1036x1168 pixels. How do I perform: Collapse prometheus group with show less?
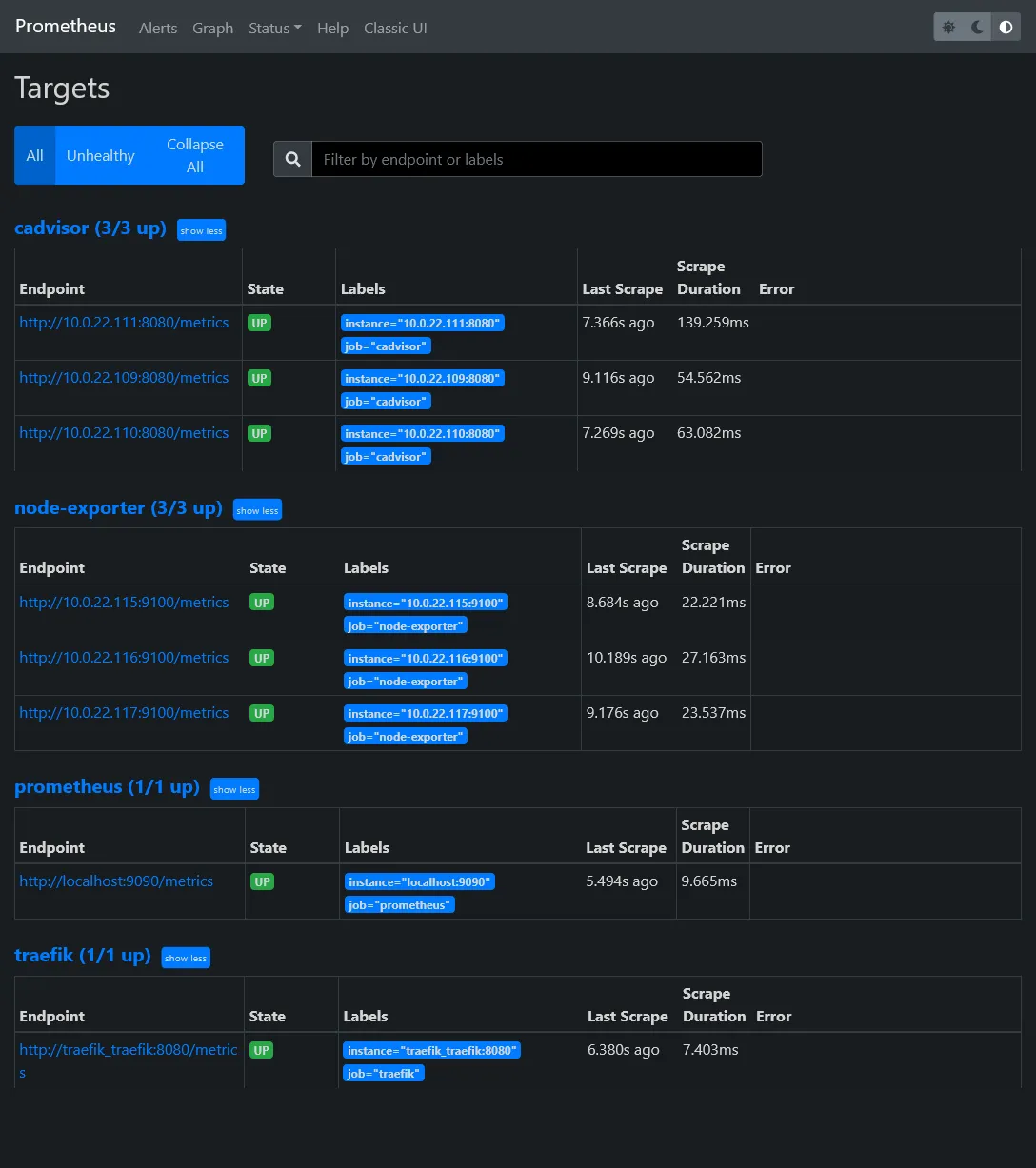[234, 789]
